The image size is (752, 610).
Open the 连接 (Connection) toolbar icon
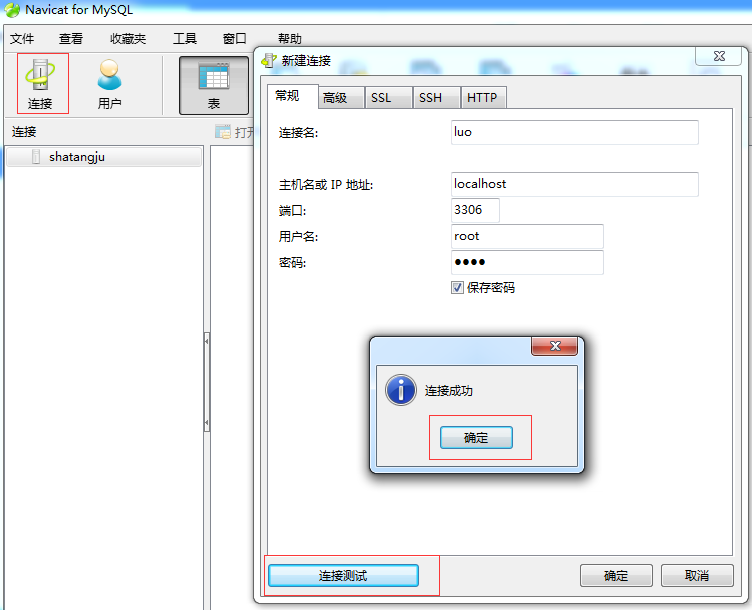[41, 84]
